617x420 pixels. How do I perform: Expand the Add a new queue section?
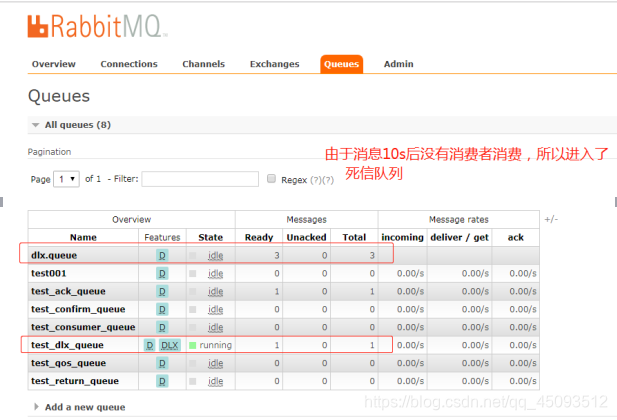[x=80, y=407]
